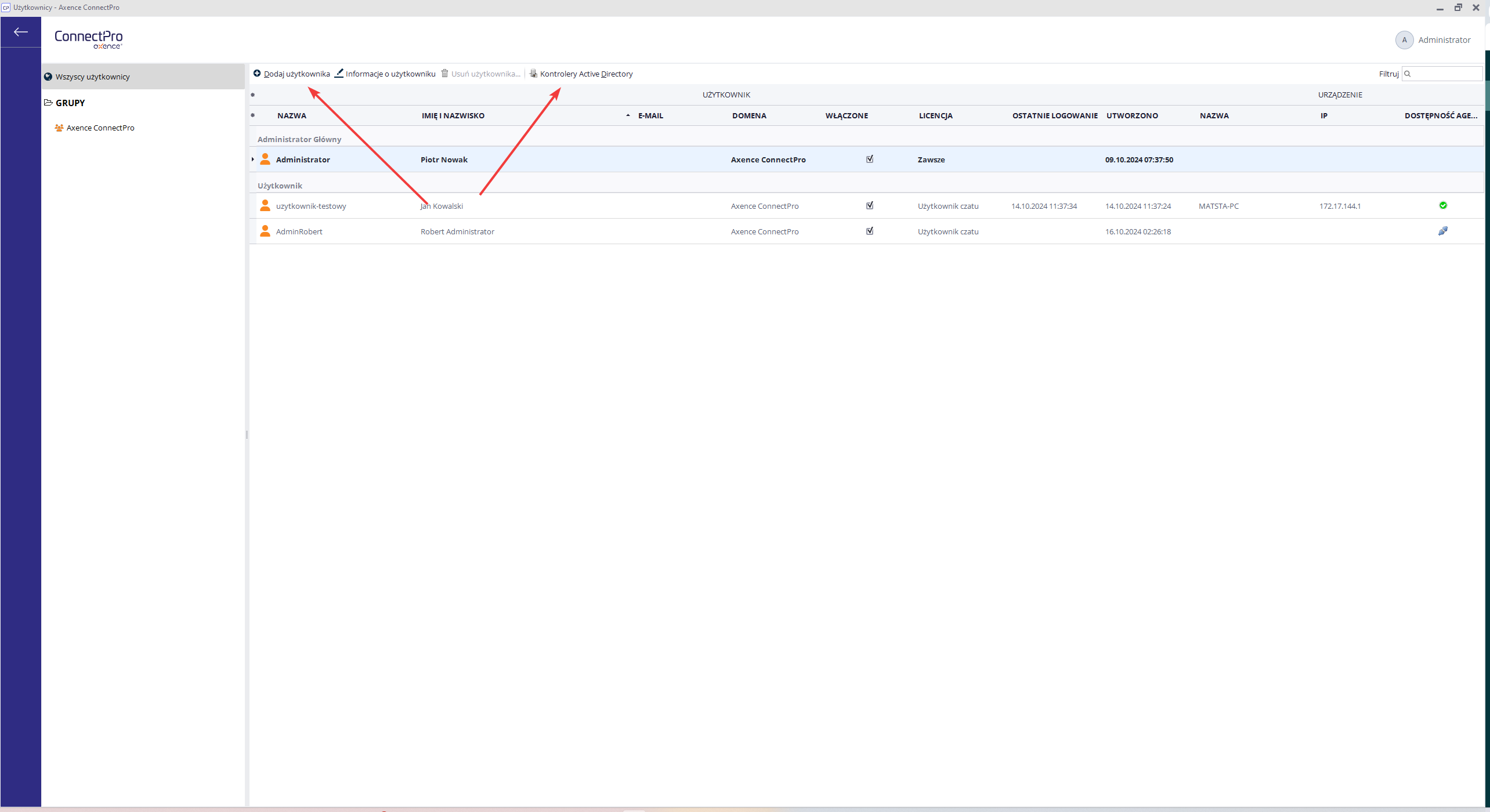The height and width of the screenshot is (812, 1490).
Task: Click the asterisk column chooser in header row
Action: click(252, 115)
